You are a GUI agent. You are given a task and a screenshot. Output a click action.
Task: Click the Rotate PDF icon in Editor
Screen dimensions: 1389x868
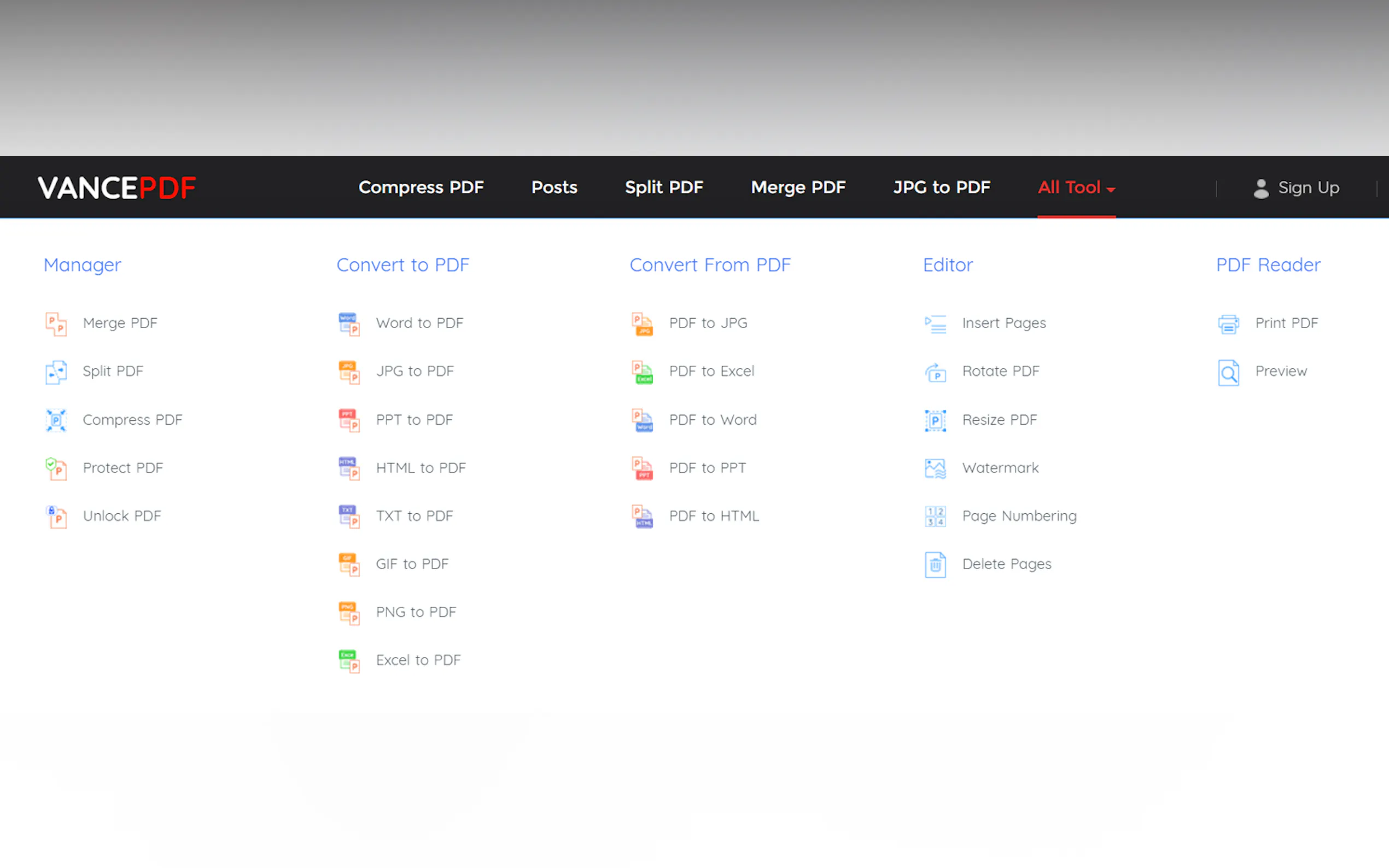point(935,372)
